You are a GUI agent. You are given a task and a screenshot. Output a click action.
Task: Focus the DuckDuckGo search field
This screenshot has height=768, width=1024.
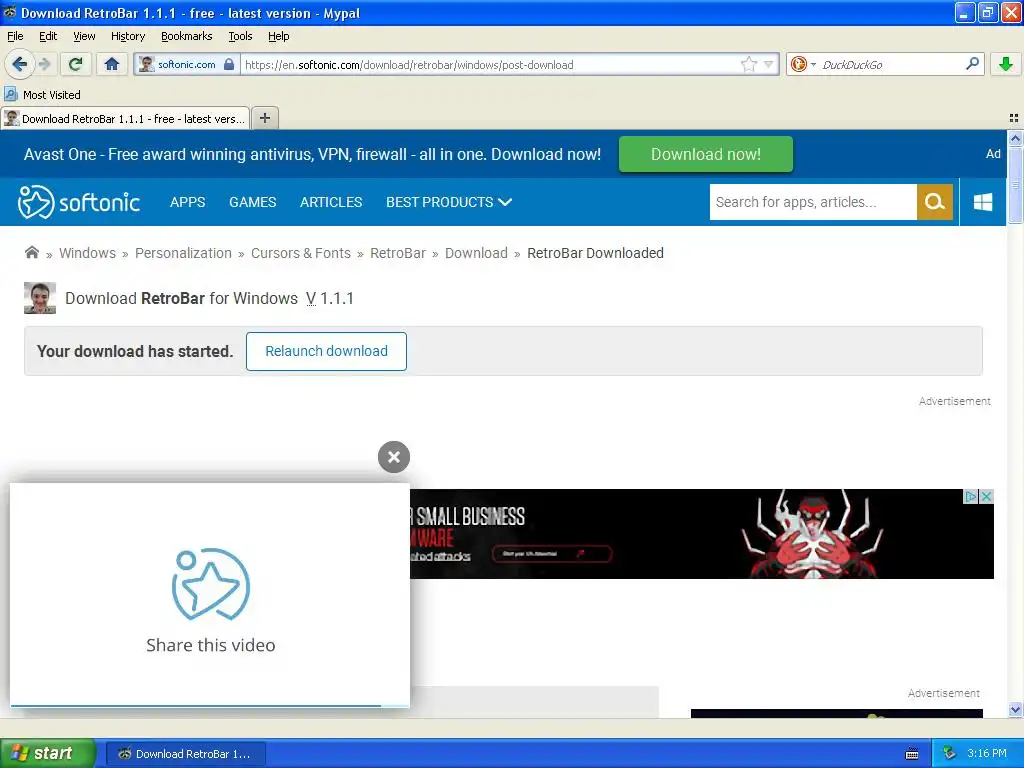[x=891, y=64]
